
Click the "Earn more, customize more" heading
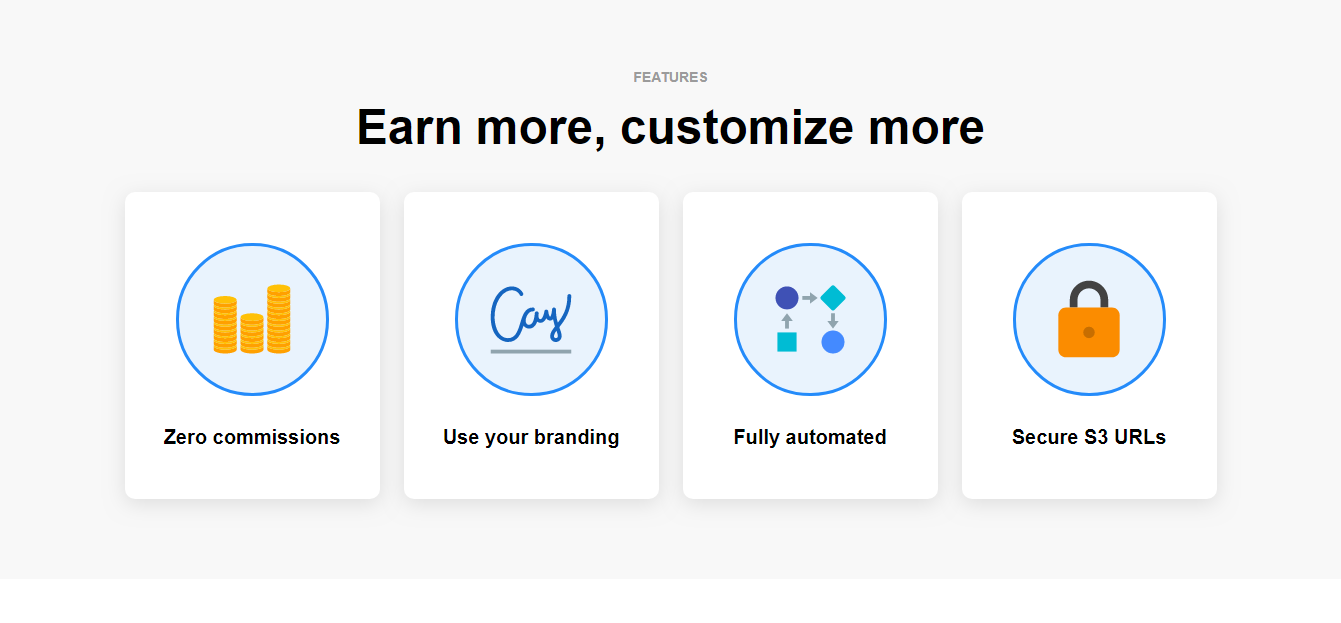pos(670,127)
